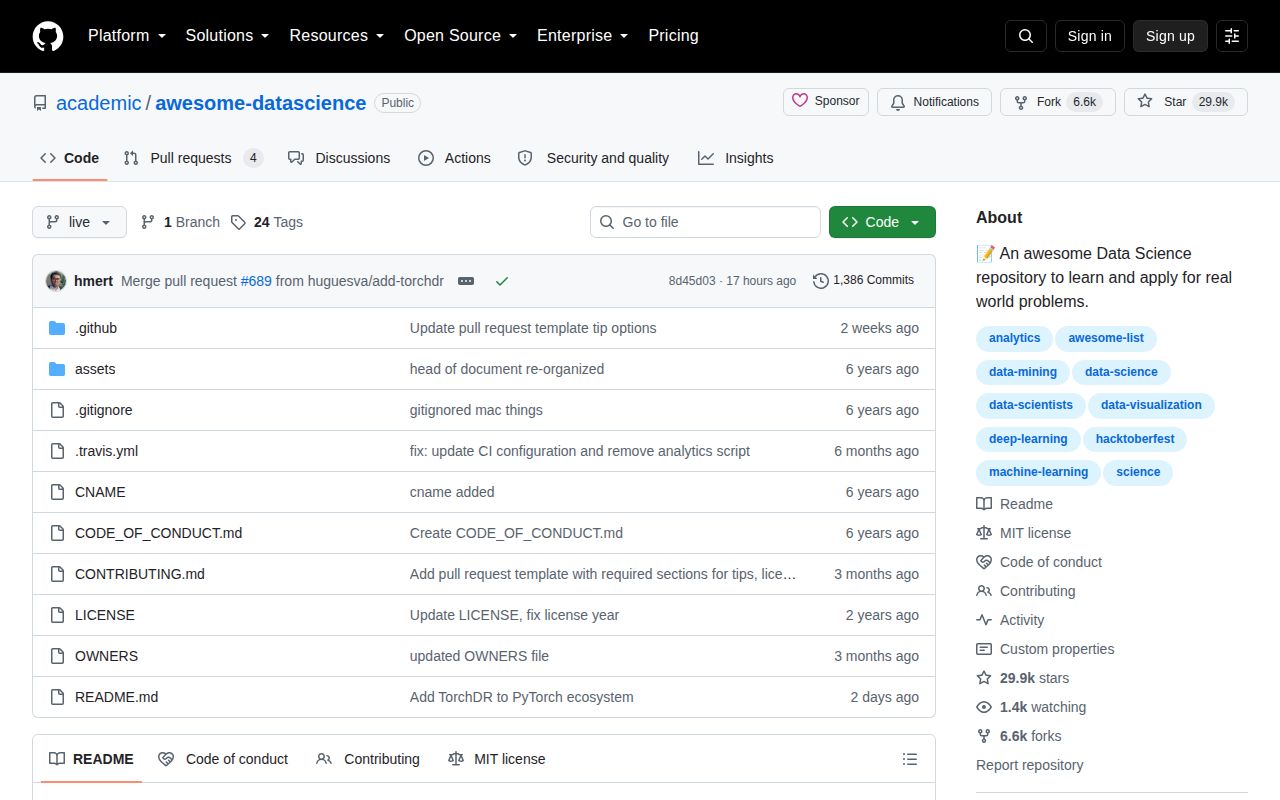Open the README outline list icon
The width and height of the screenshot is (1280, 800).
click(910, 759)
